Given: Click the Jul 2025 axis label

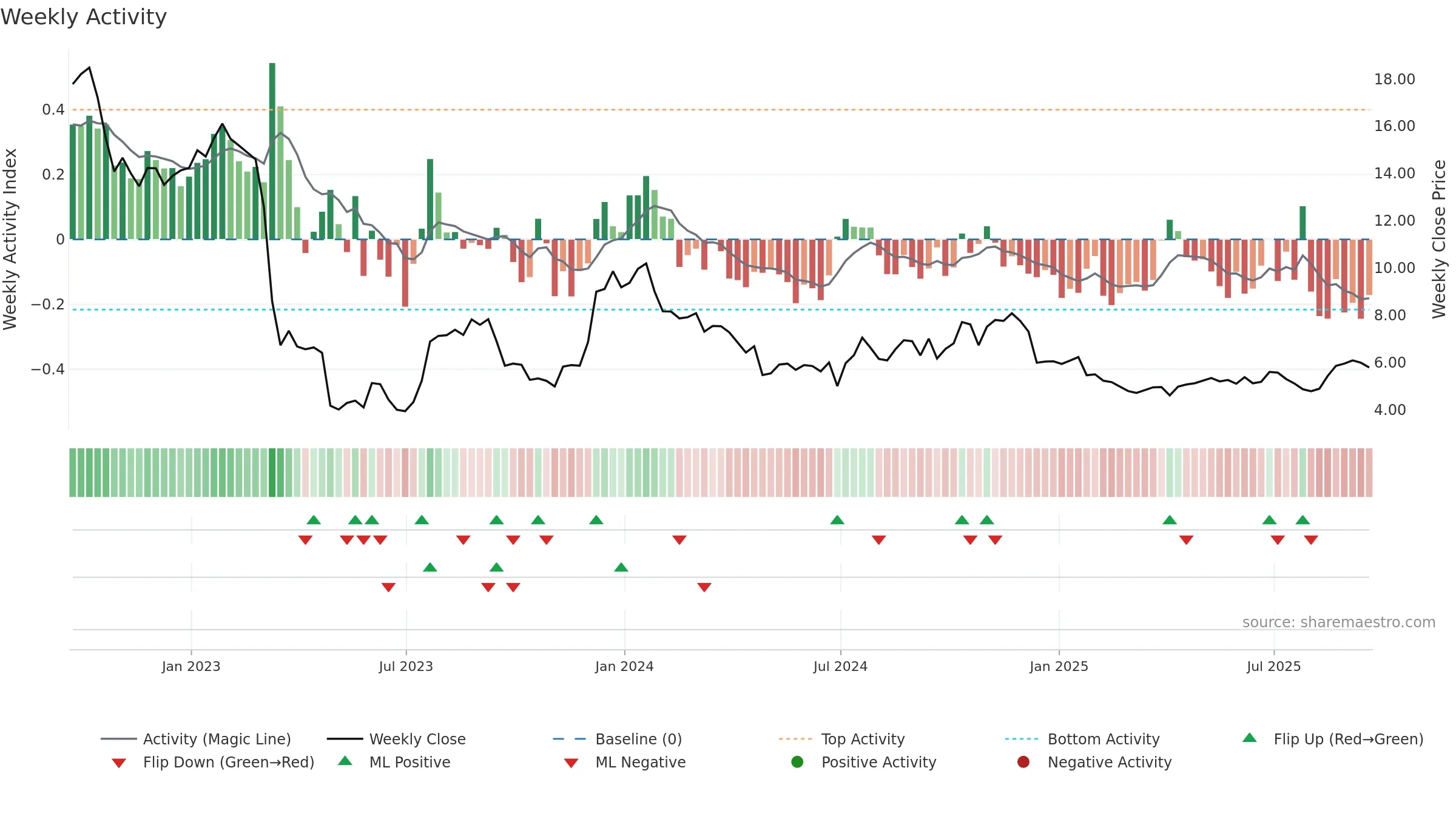Looking at the screenshot, I should [x=1274, y=666].
